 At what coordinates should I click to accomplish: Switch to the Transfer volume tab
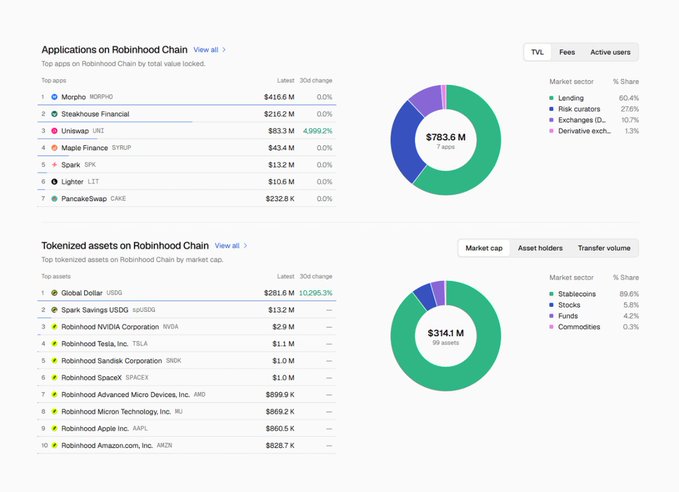(x=604, y=248)
